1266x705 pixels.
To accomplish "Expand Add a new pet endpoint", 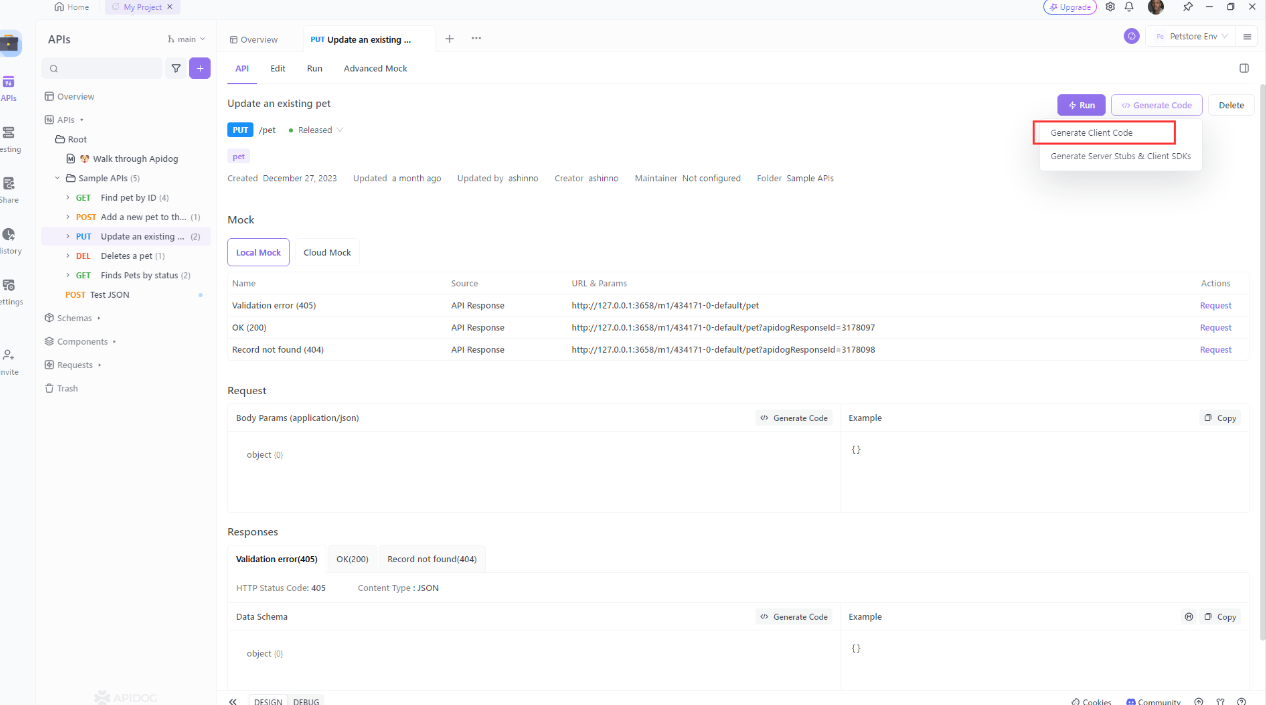I will tap(68, 217).
